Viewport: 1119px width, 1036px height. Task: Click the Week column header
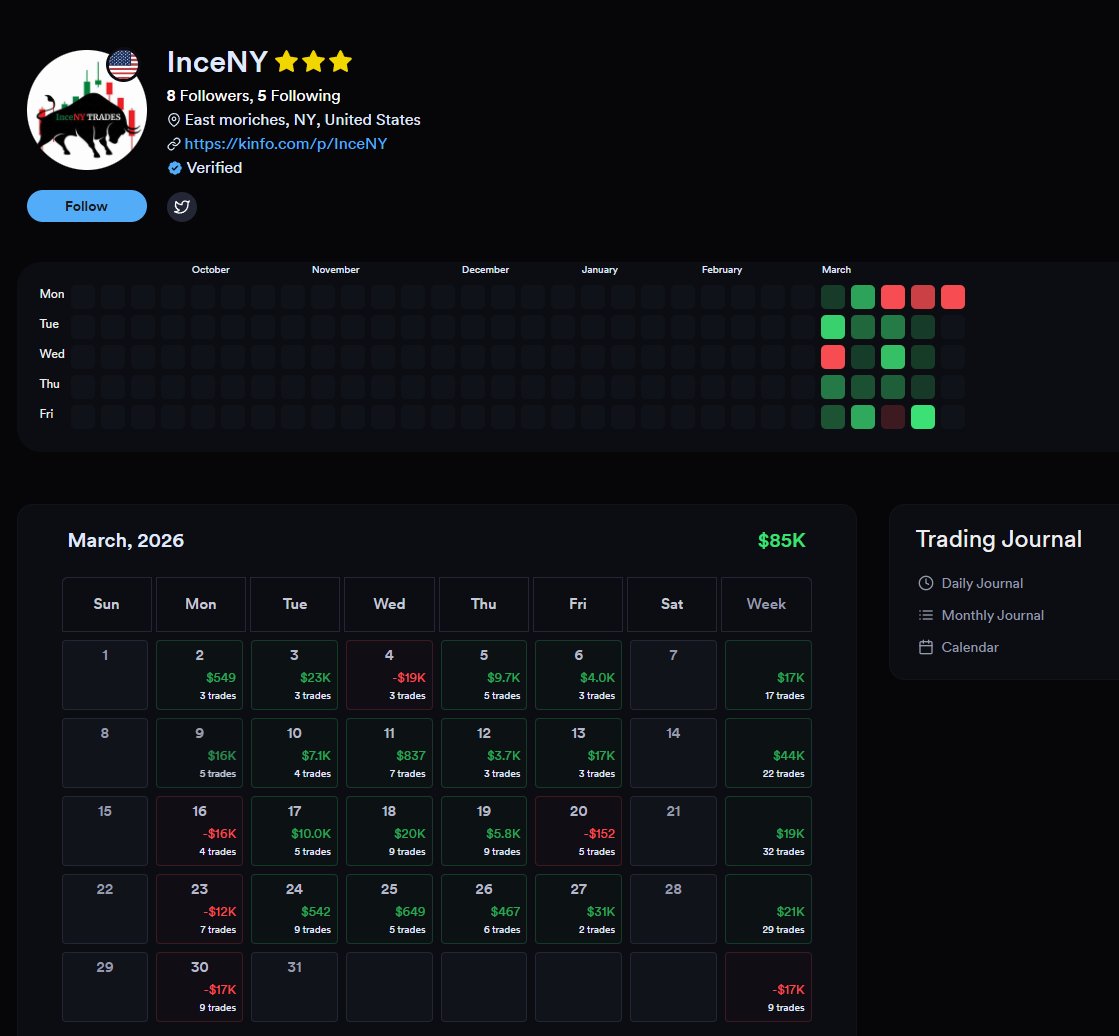pyautogui.click(x=766, y=604)
